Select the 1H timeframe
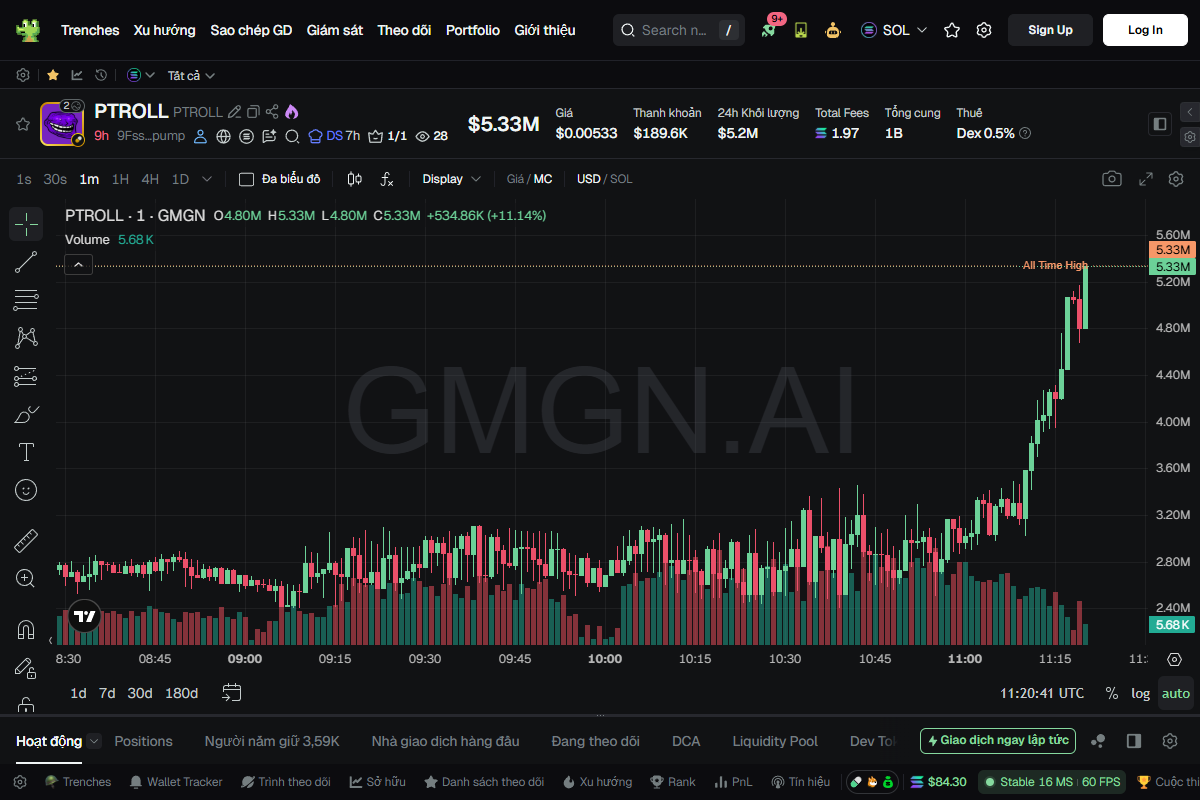1200x800 pixels. 120,179
